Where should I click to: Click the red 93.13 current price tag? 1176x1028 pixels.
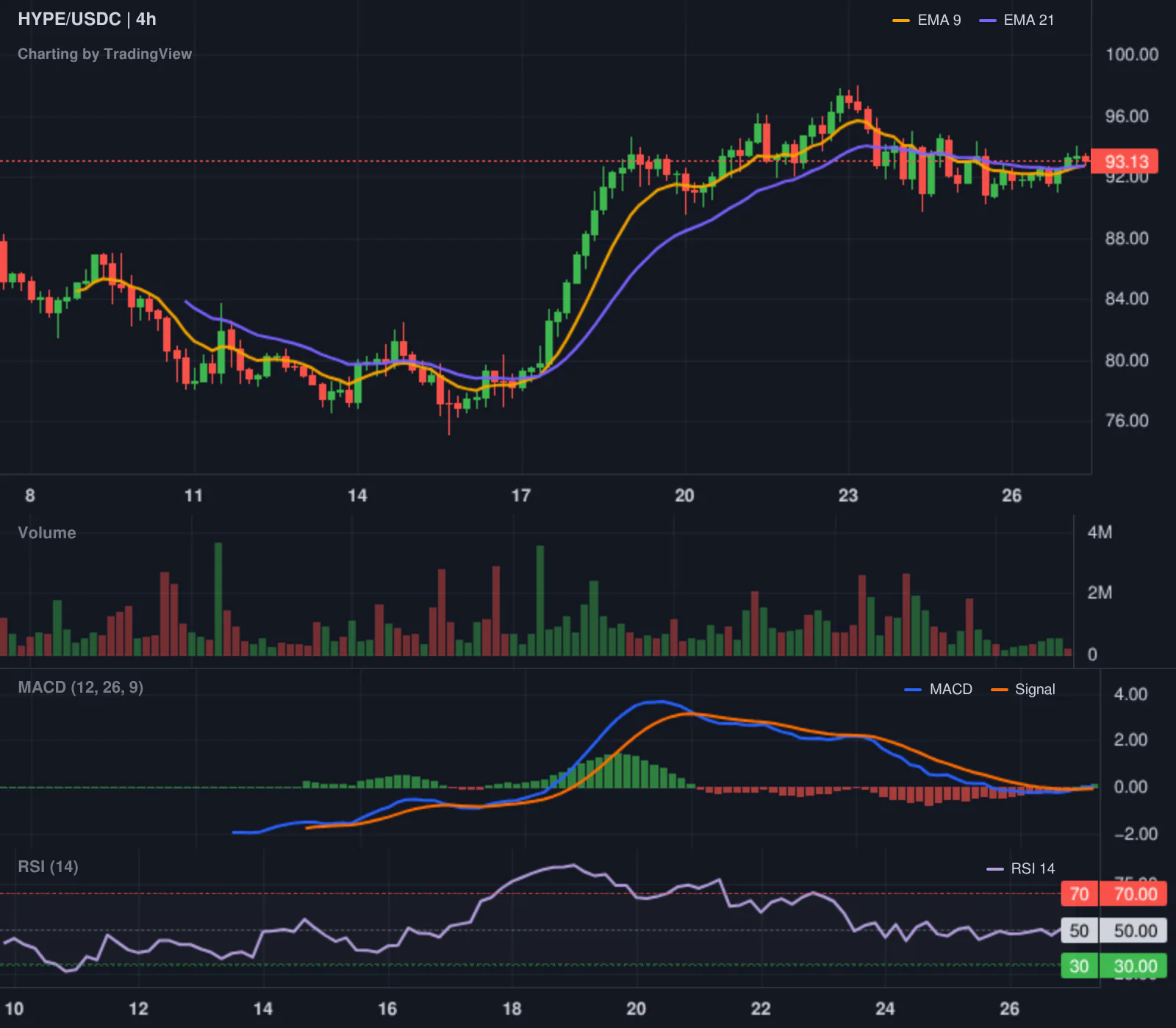(x=1125, y=161)
